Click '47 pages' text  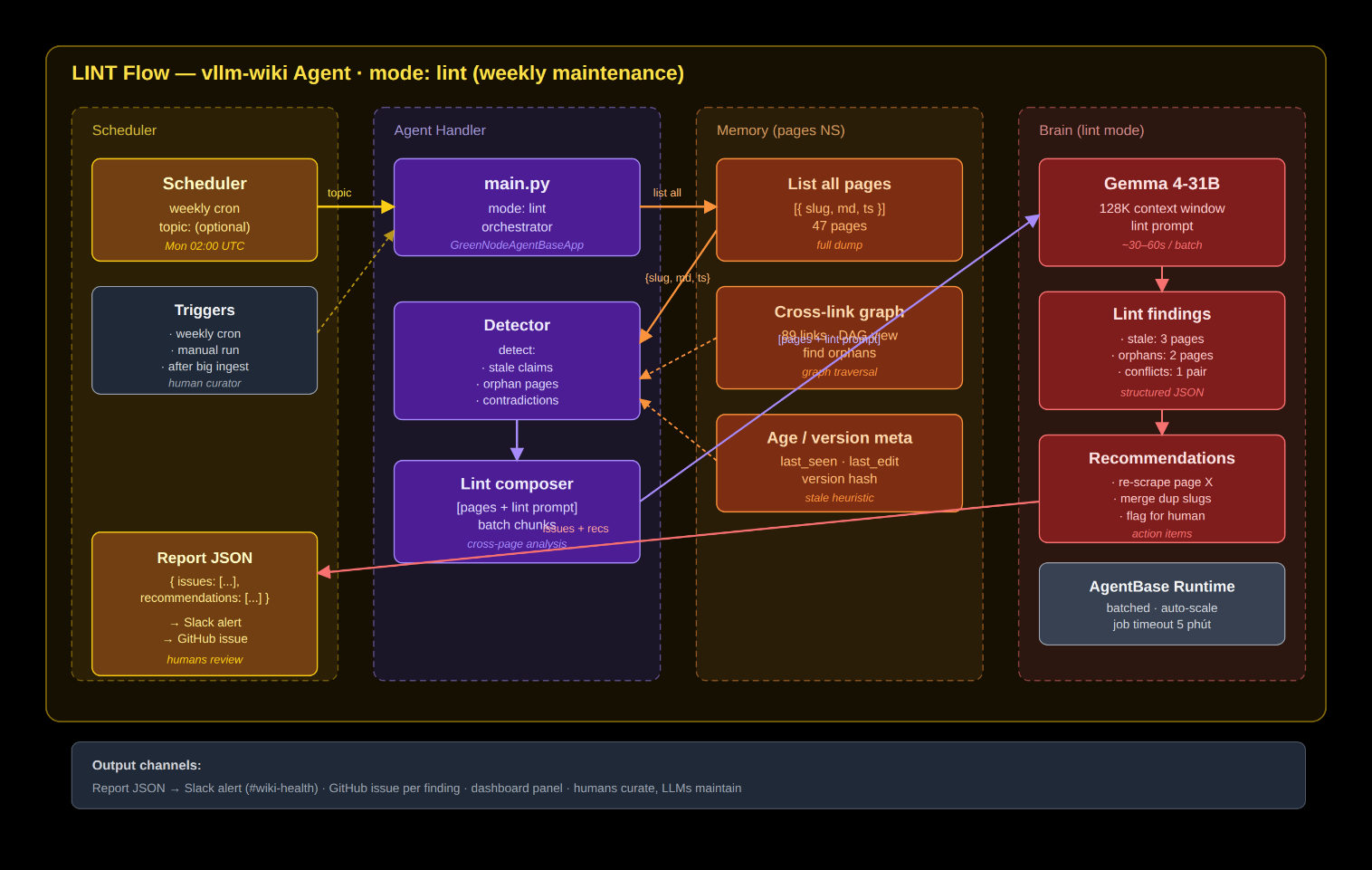click(839, 226)
